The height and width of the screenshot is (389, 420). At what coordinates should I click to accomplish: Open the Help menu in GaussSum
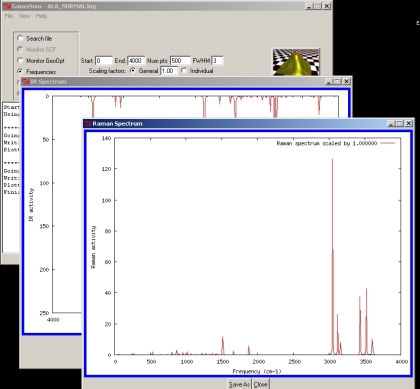point(41,16)
